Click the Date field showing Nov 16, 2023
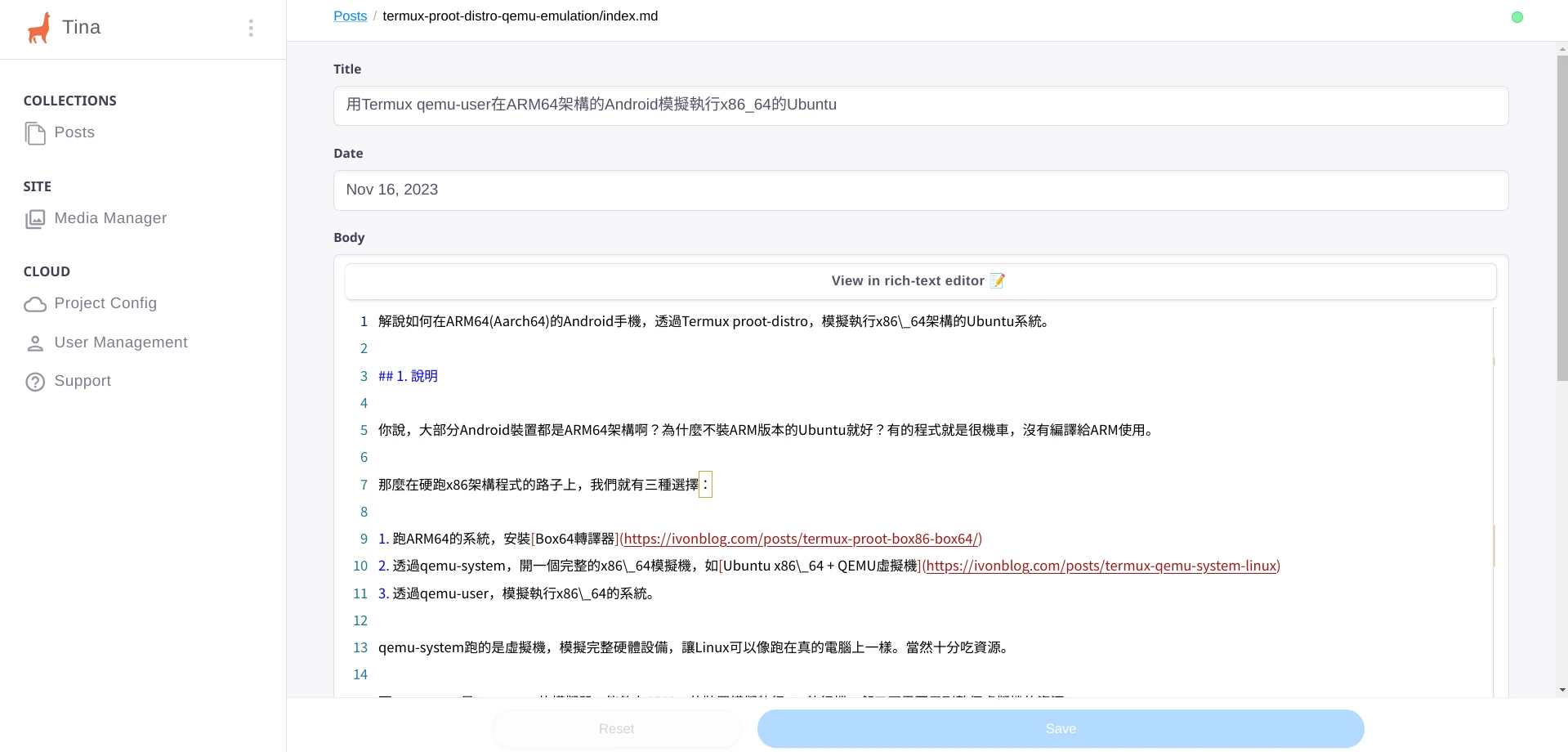This screenshot has width=1568, height=752. [920, 190]
